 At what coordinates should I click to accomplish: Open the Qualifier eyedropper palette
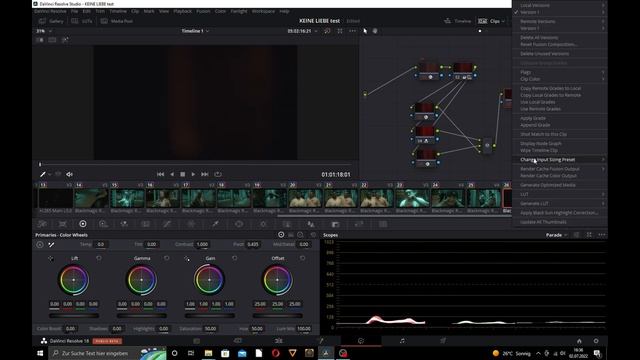pos(215,224)
